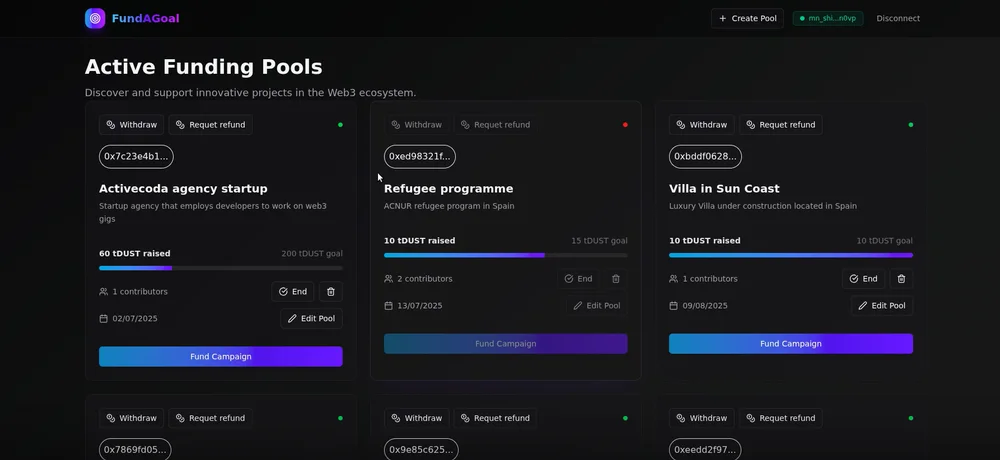Click contributors icon on Activecoda card

tap(103, 292)
